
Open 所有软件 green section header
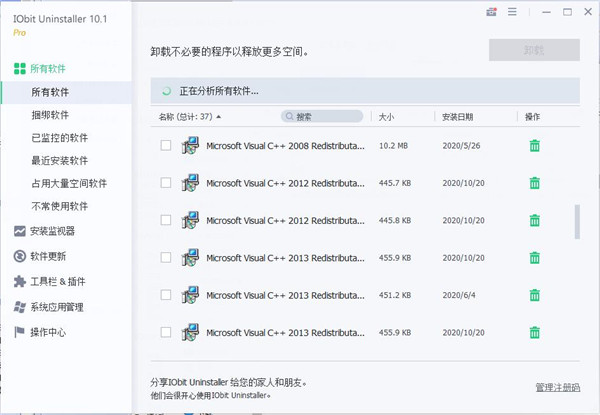coord(48,69)
